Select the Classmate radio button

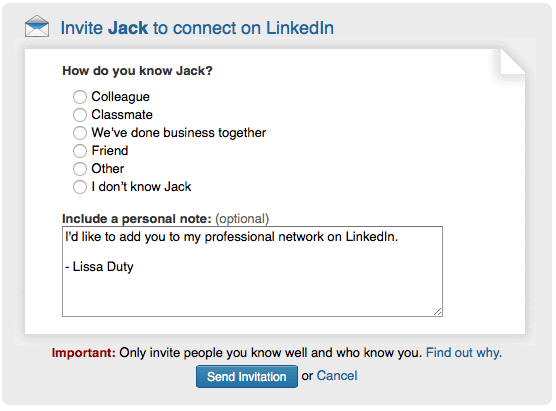coord(80,115)
